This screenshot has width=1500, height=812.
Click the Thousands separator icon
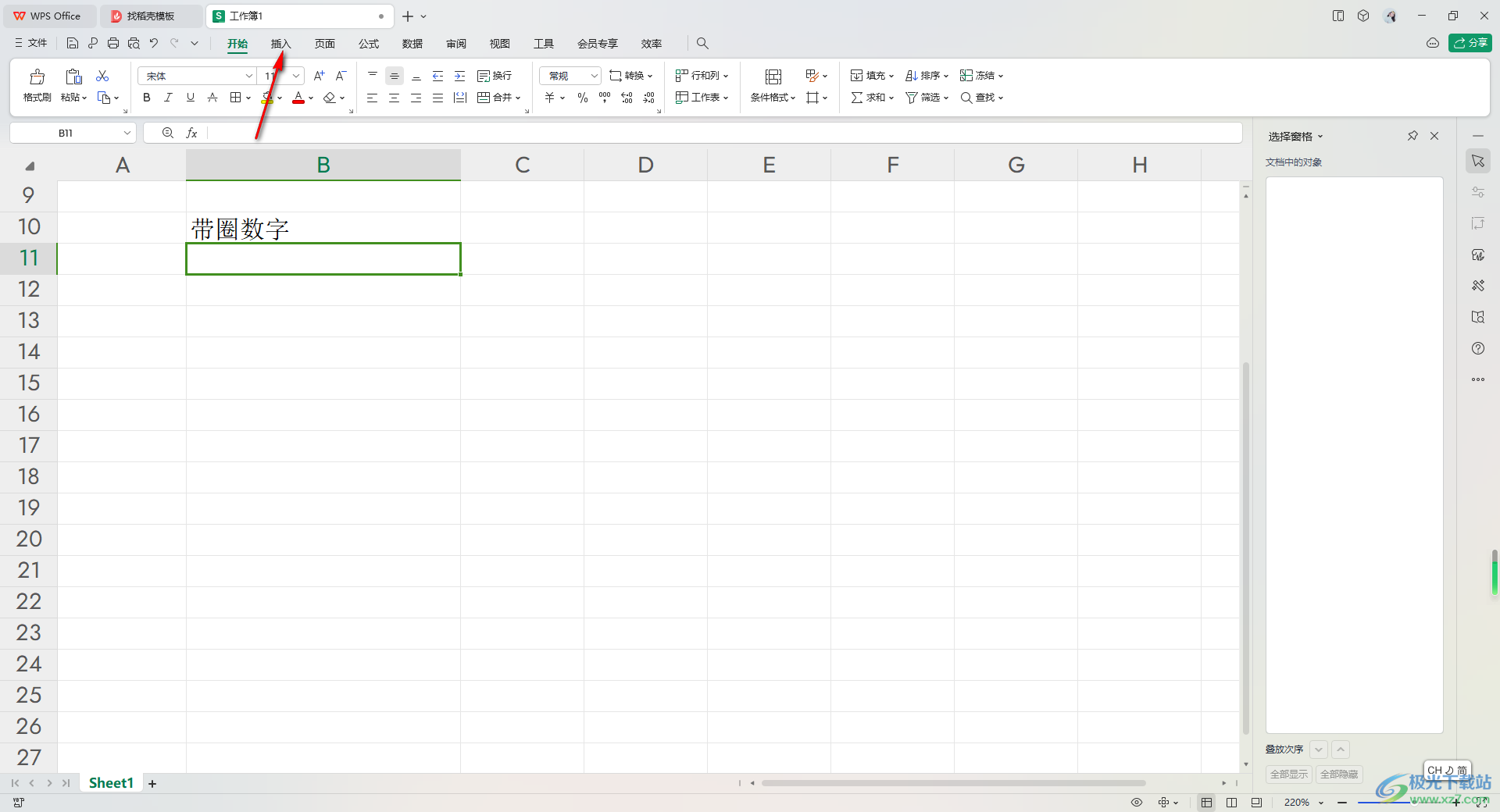point(605,98)
